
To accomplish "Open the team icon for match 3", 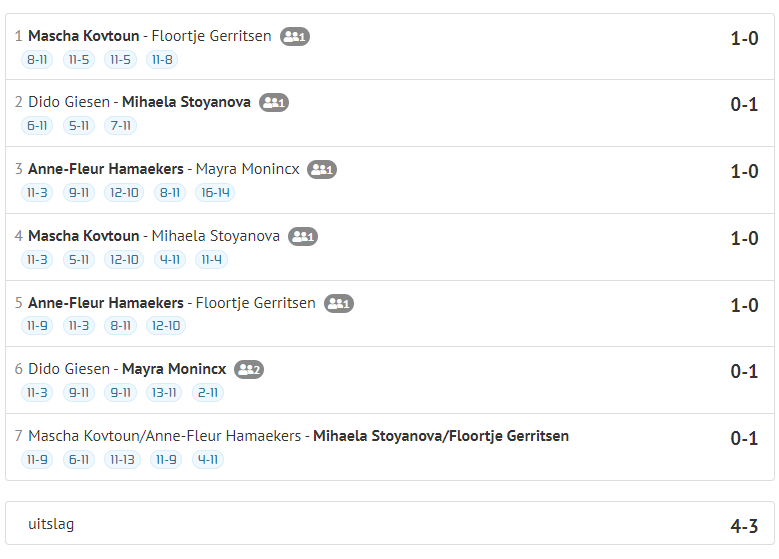I will pos(322,169).
